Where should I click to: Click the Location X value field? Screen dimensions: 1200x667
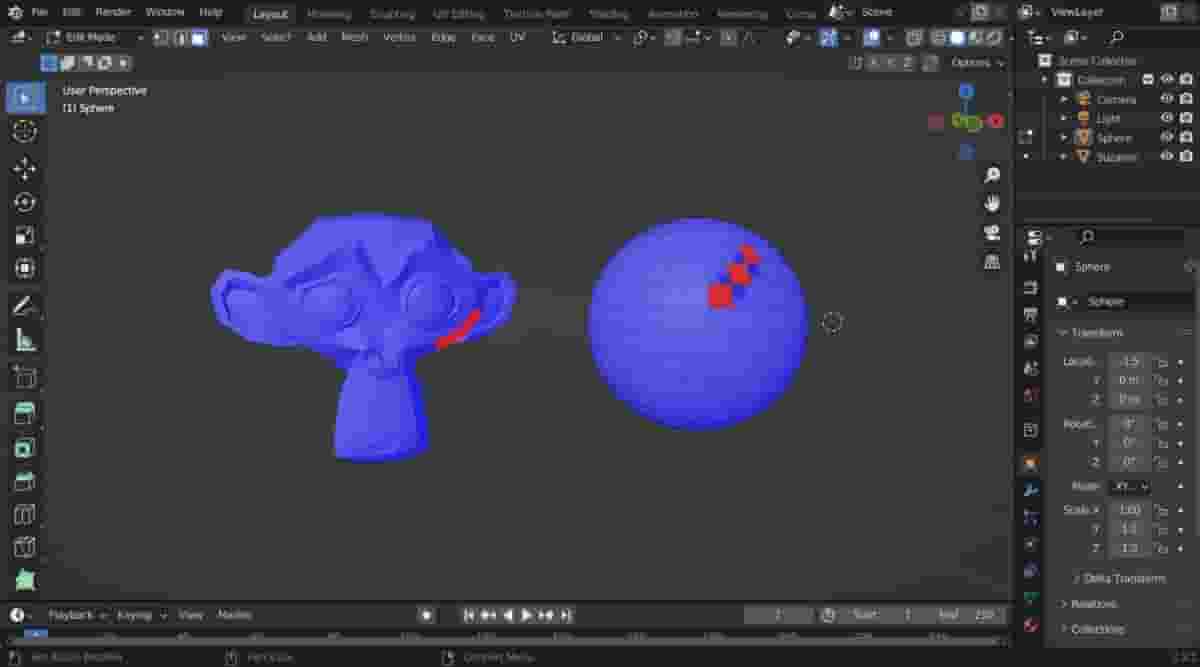click(1130, 361)
